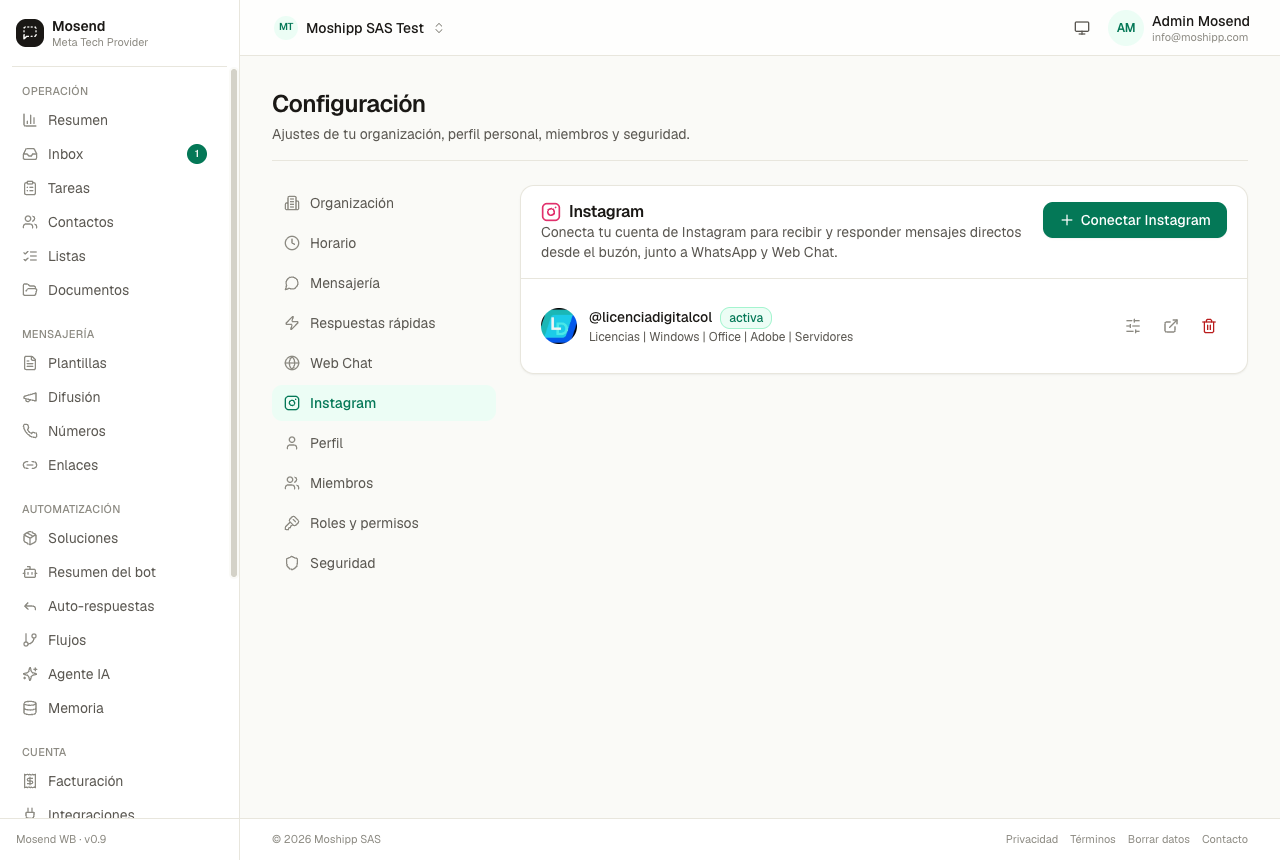Click the AM user avatar

(x=1126, y=28)
